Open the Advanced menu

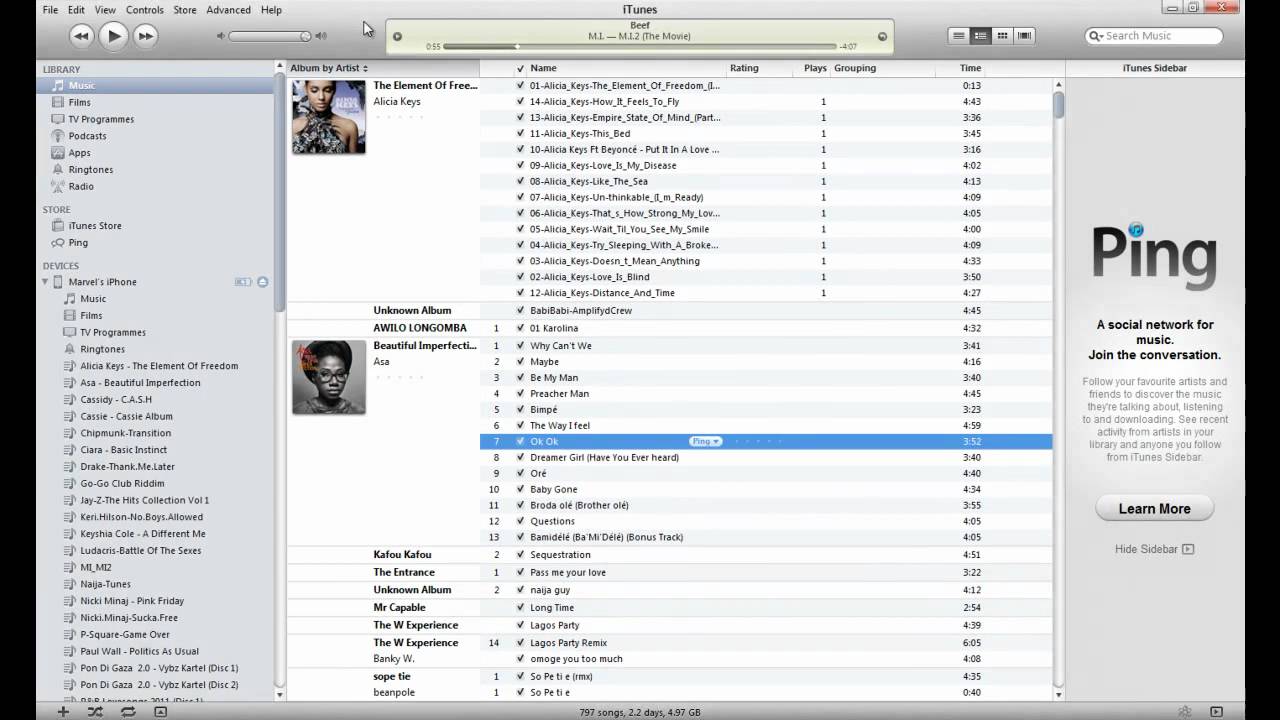[x=228, y=9]
